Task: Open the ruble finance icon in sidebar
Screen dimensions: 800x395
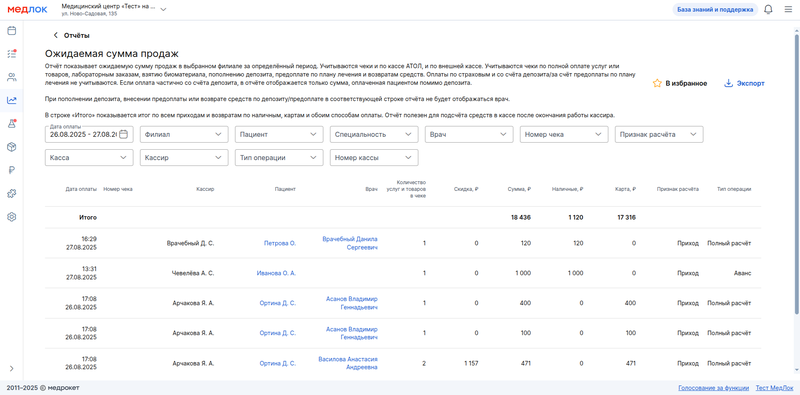Action: (11, 170)
